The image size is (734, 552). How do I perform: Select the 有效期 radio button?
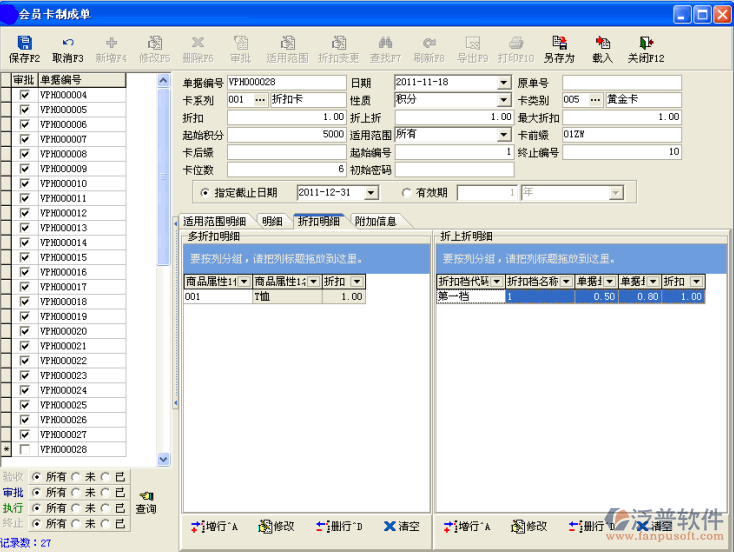click(x=406, y=193)
